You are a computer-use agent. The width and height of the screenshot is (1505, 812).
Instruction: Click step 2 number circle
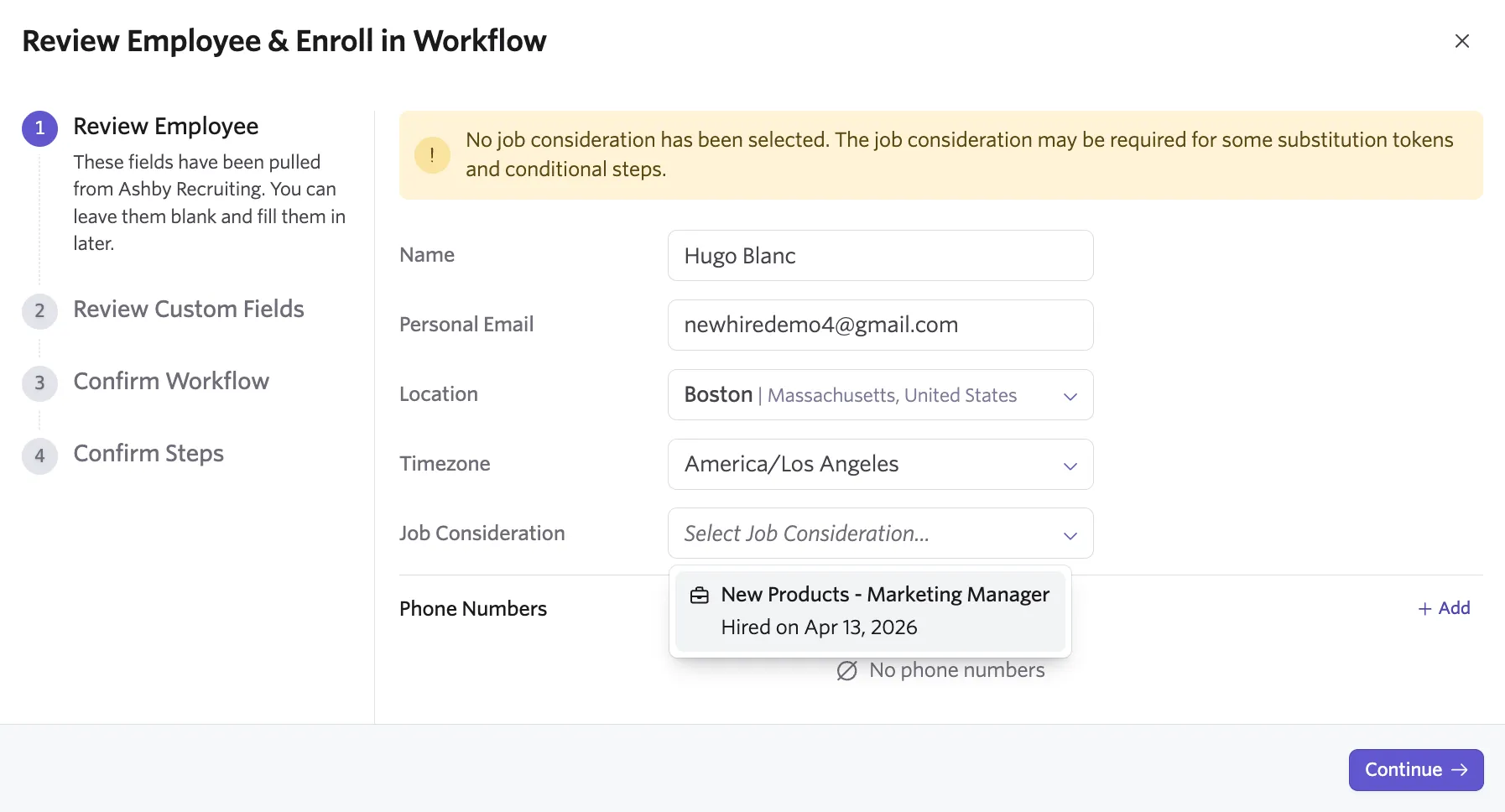39,311
